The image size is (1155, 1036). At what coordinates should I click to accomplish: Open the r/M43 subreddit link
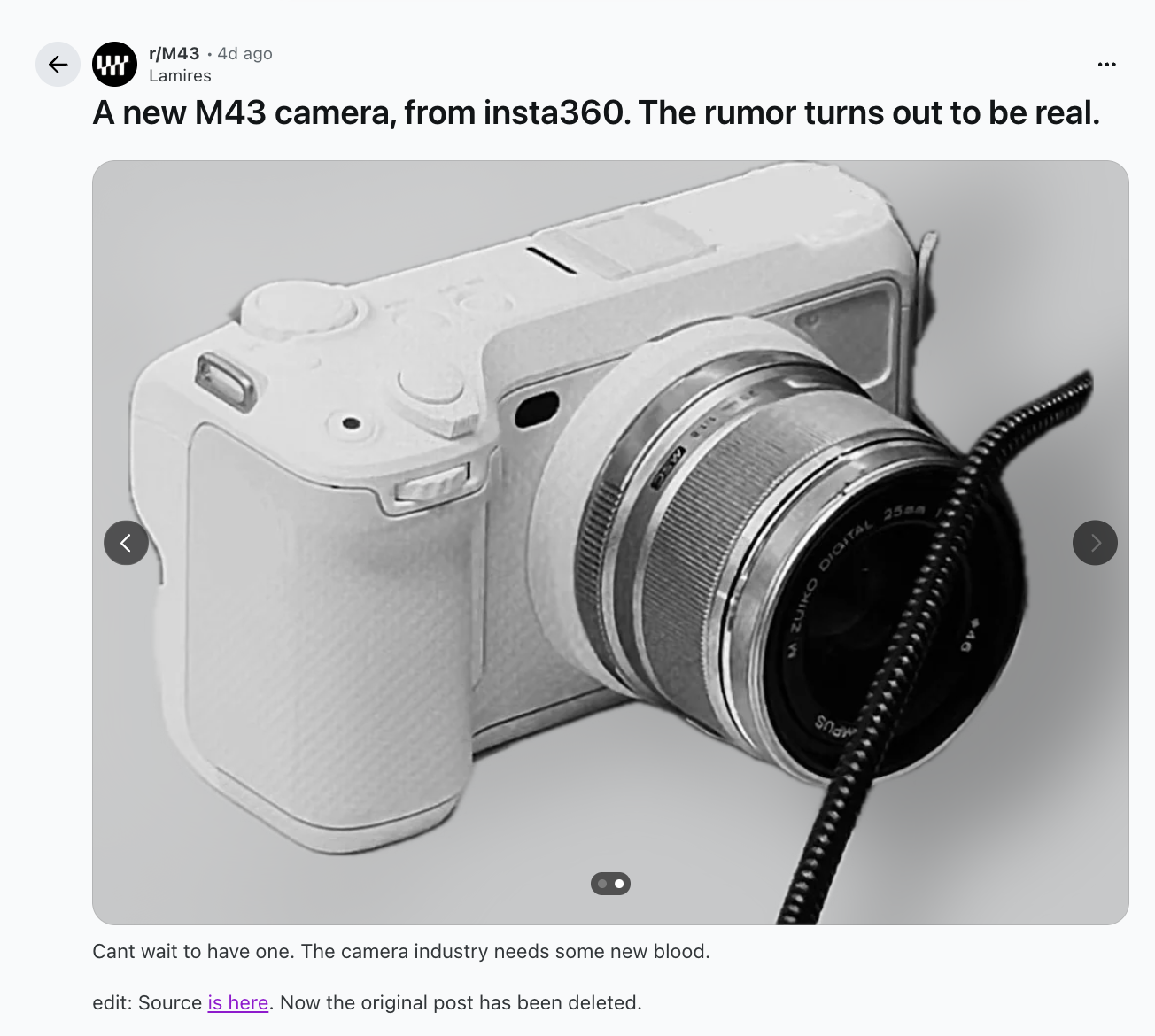pyautogui.click(x=174, y=53)
